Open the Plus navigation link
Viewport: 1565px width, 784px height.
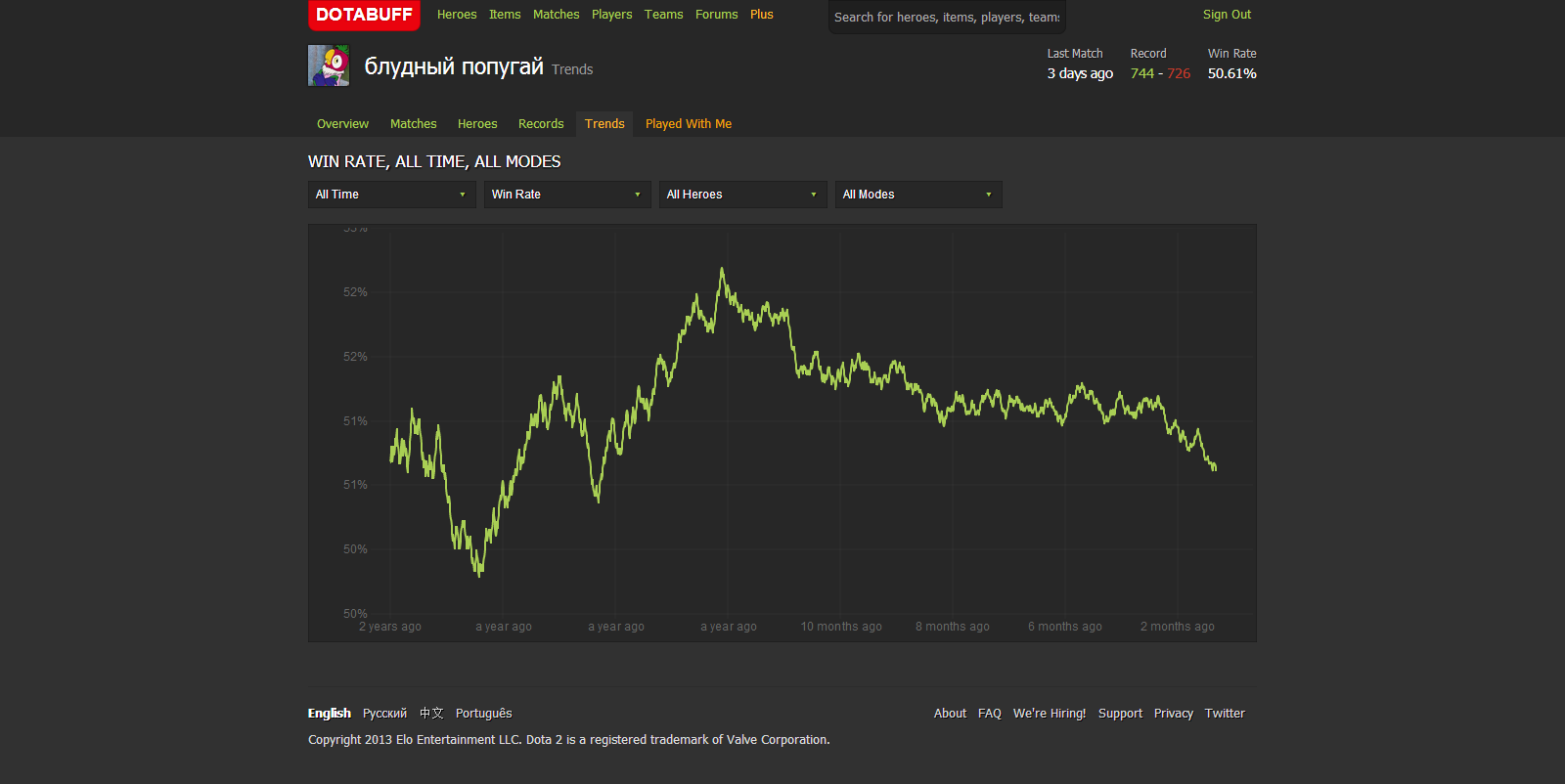(762, 15)
